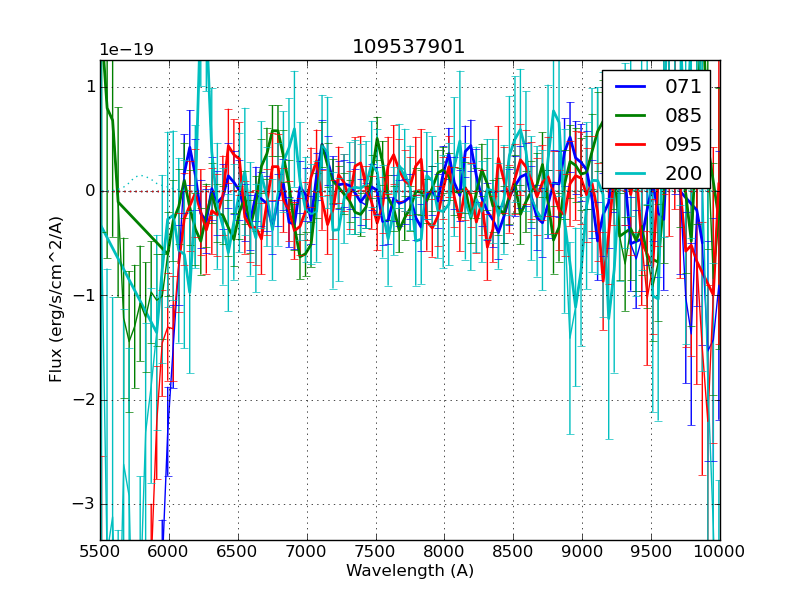Select the "085" legend label
The width and height of the screenshot is (800, 600).
tap(683, 116)
